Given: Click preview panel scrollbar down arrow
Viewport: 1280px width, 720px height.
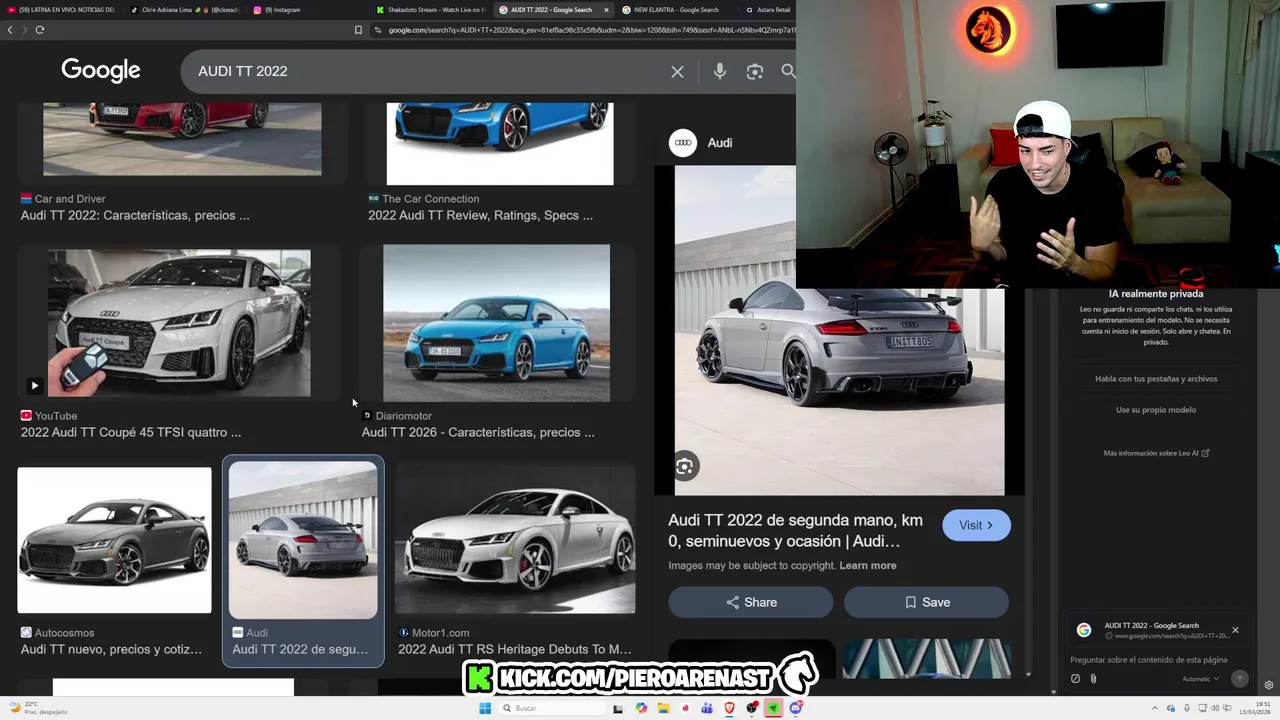Looking at the screenshot, I should tap(1027, 675).
